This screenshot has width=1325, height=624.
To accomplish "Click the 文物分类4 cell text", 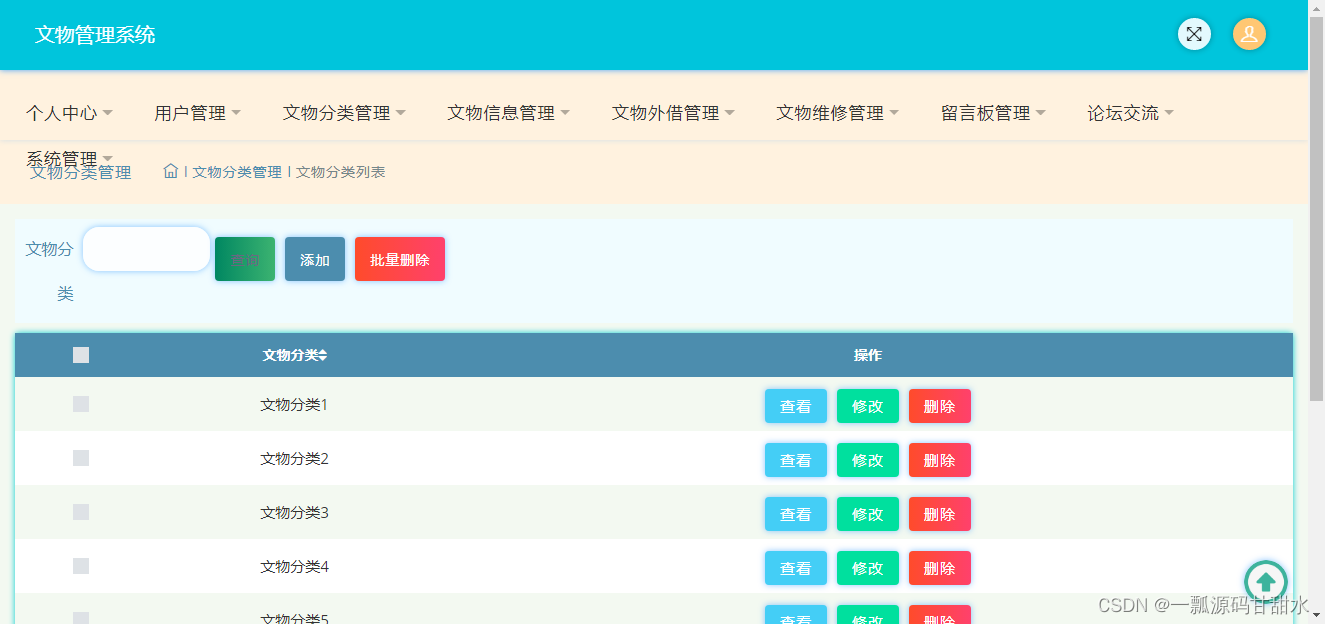I will tap(294, 567).
